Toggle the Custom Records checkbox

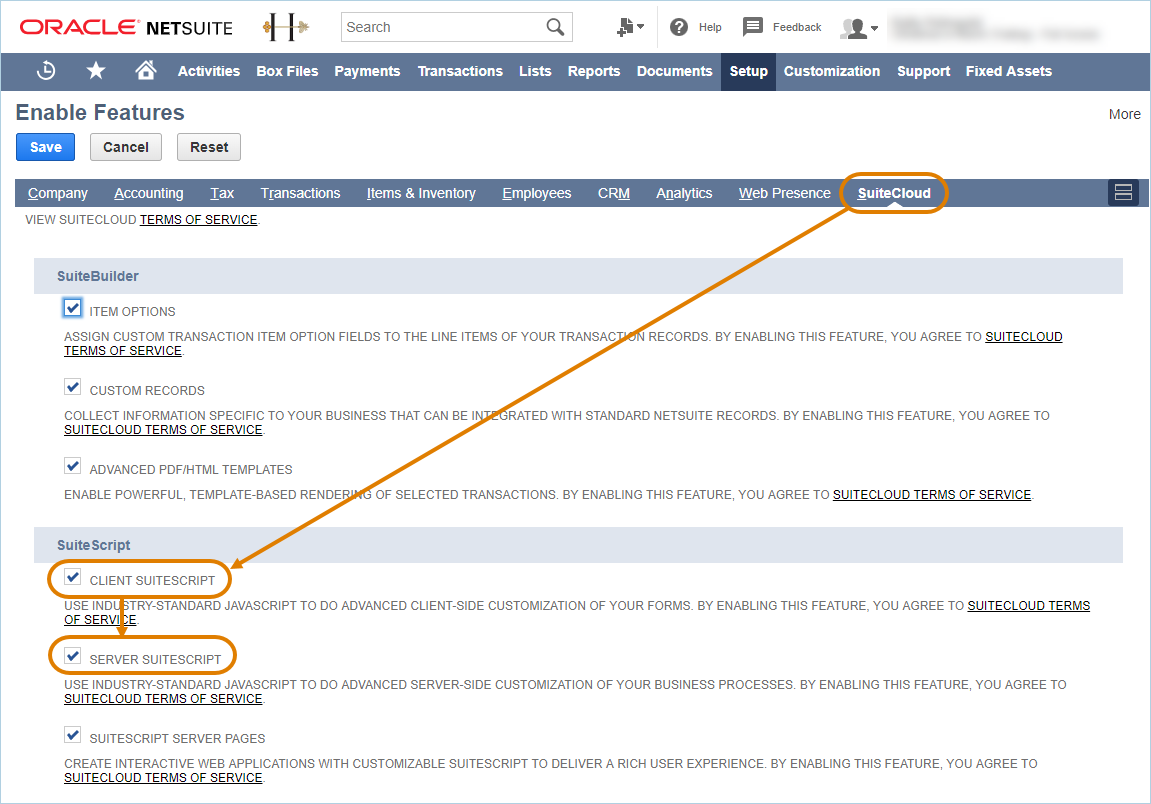[73, 387]
